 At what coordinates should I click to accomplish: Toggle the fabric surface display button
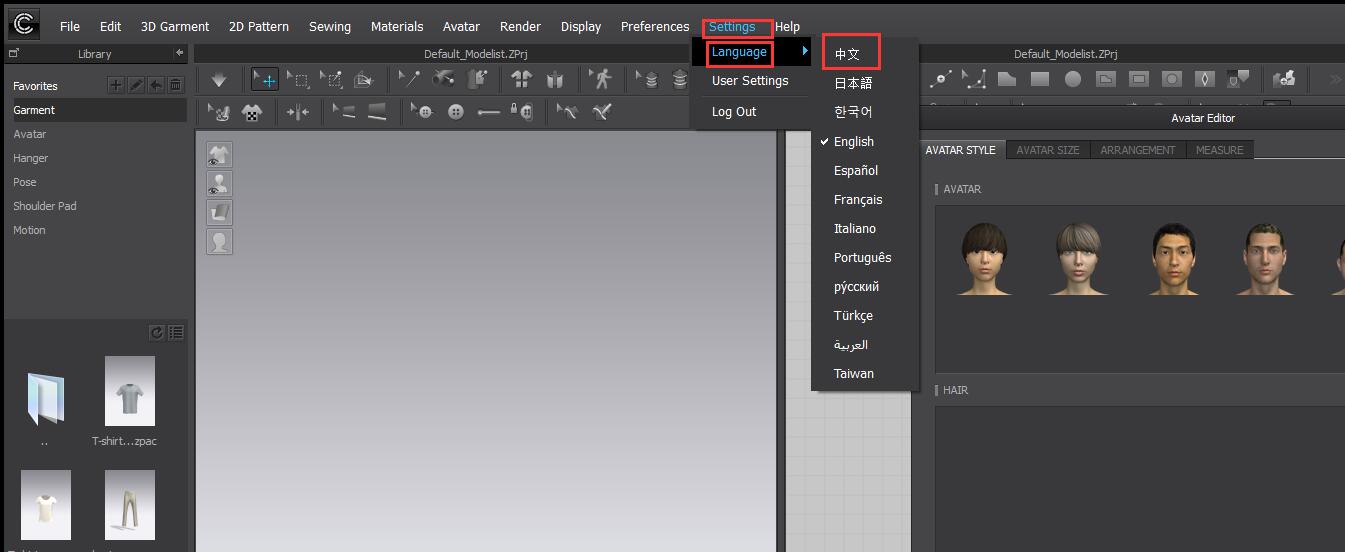pyautogui.click(x=219, y=212)
